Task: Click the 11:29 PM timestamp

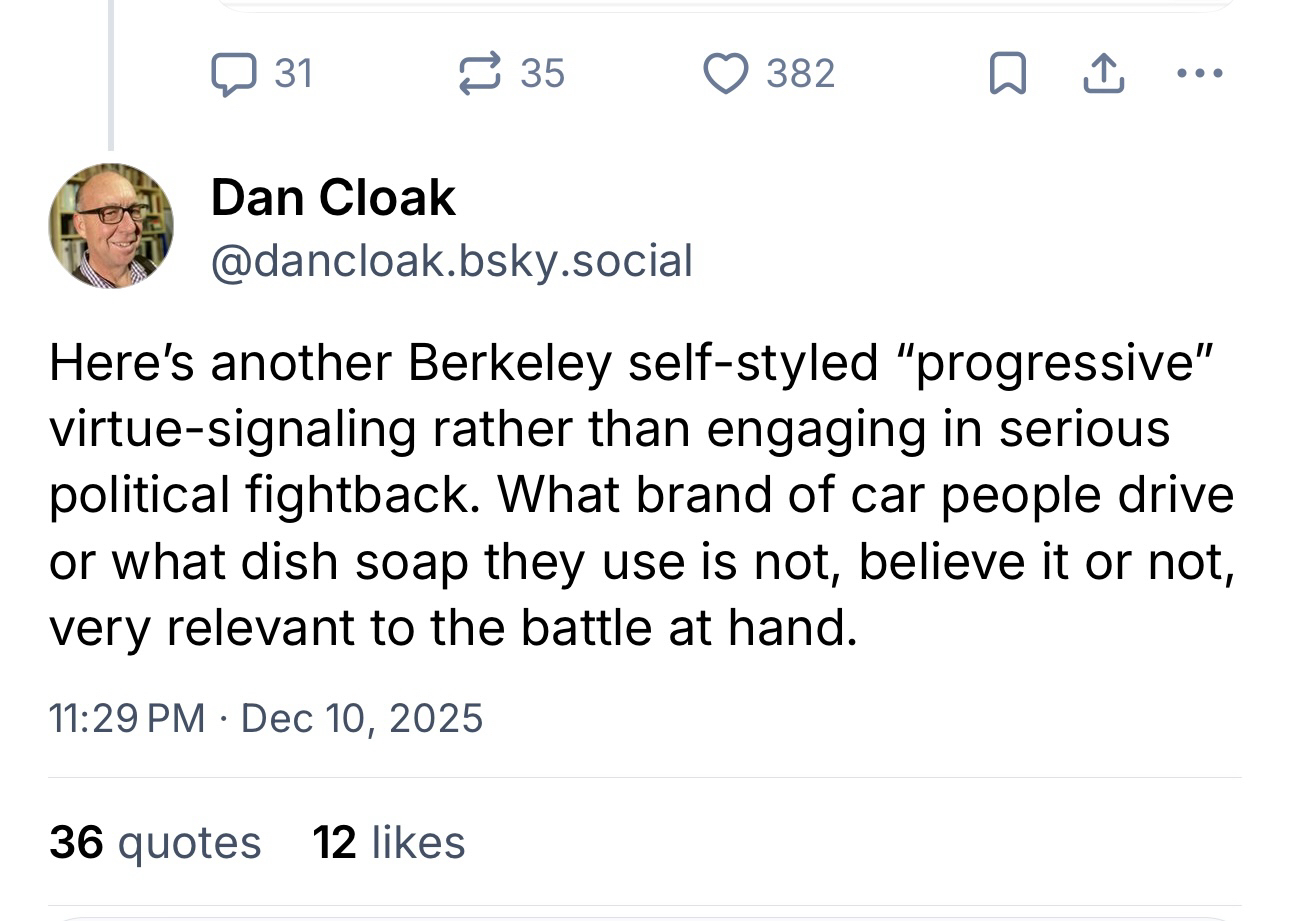Action: (x=126, y=718)
